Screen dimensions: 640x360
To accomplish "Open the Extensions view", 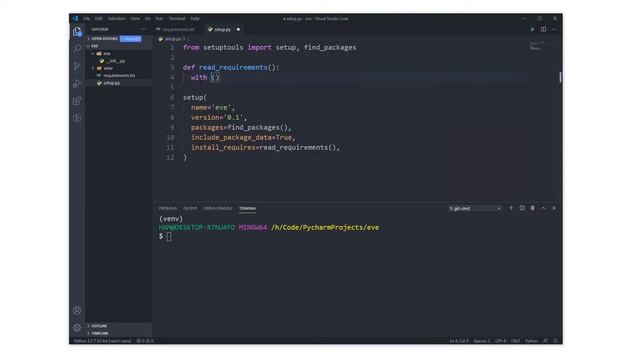I will coord(77,101).
